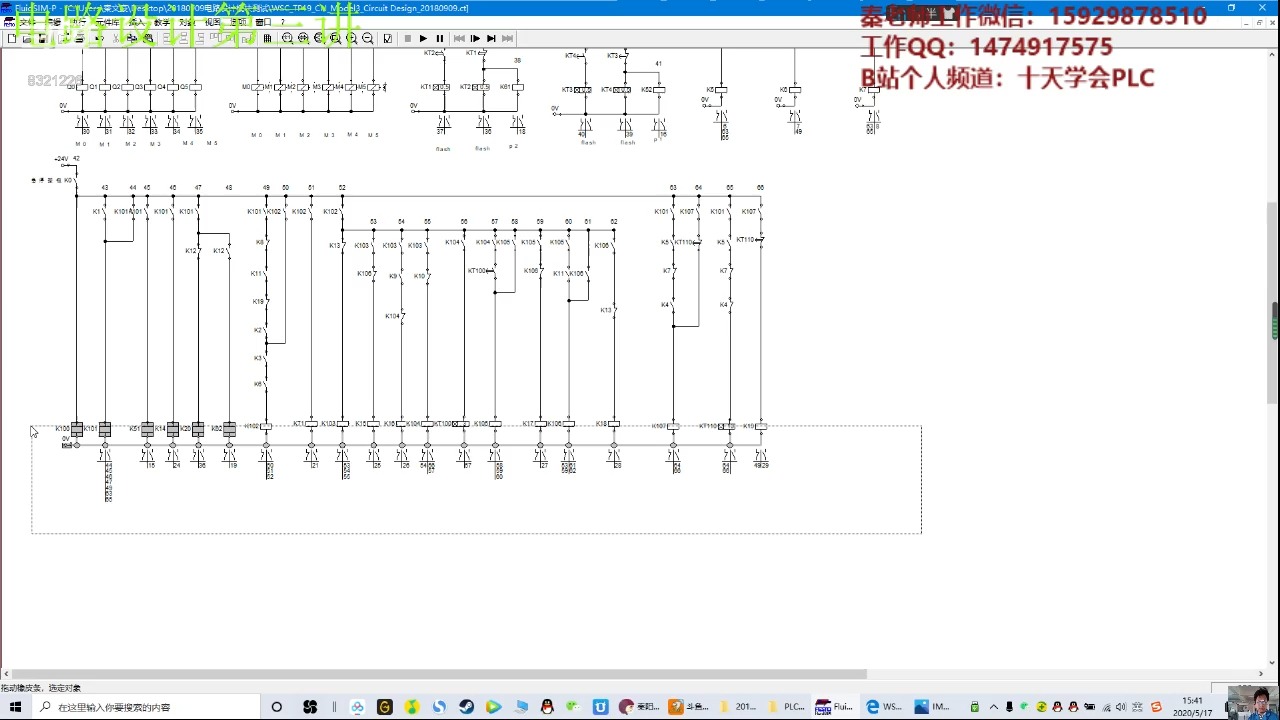Screen dimensions: 1280x720
Task: Click the vertical scrollbar down arrow
Action: pyautogui.click(x=1273, y=661)
